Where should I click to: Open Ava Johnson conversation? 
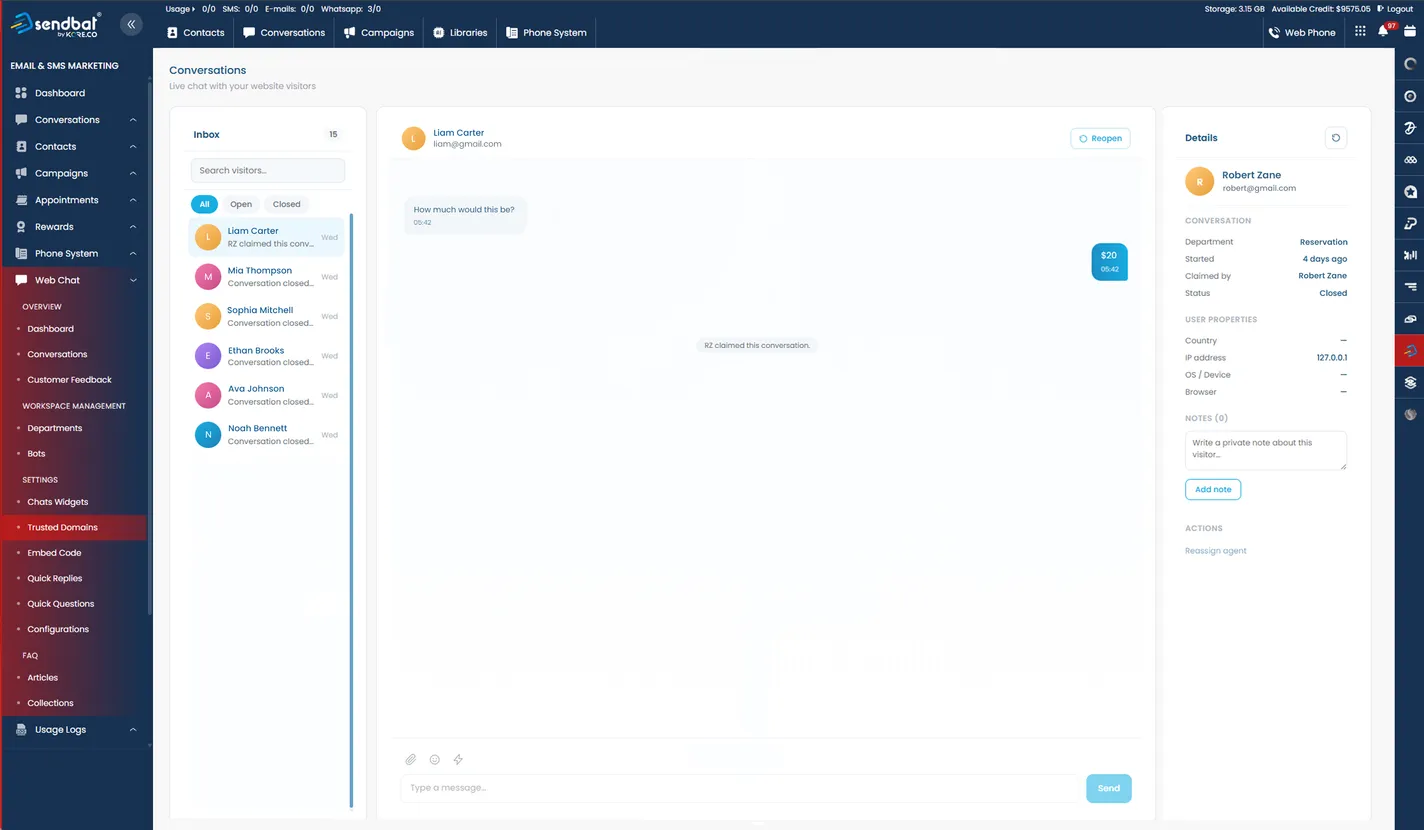[266, 395]
